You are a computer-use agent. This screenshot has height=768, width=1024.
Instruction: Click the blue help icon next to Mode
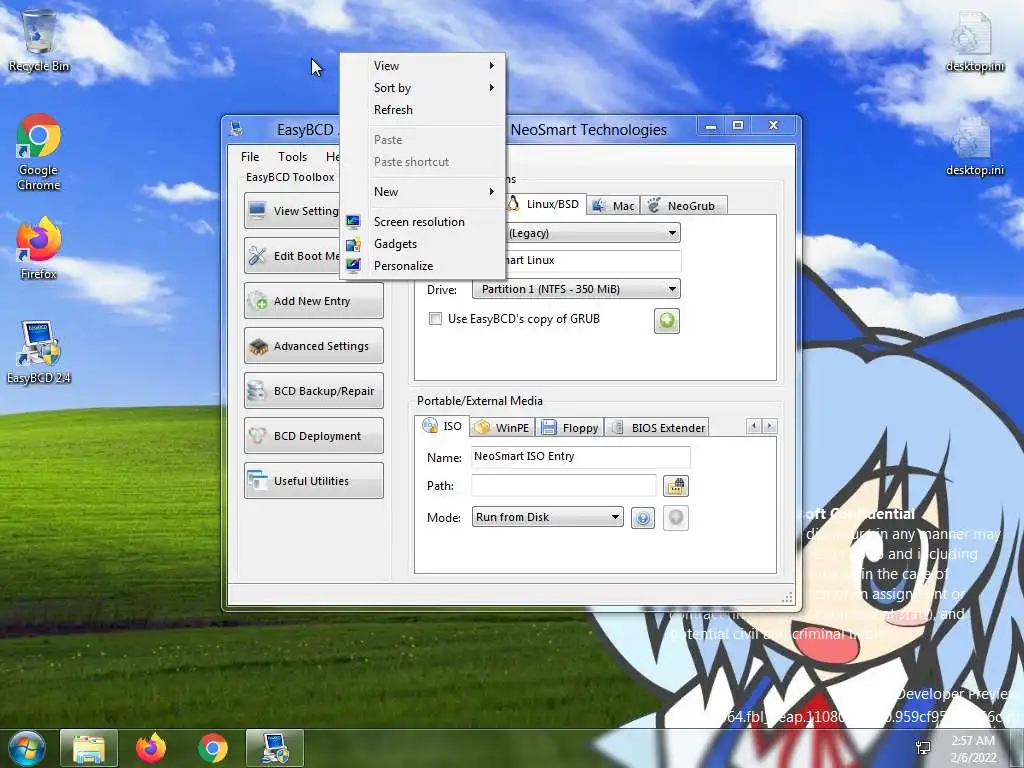(x=643, y=518)
